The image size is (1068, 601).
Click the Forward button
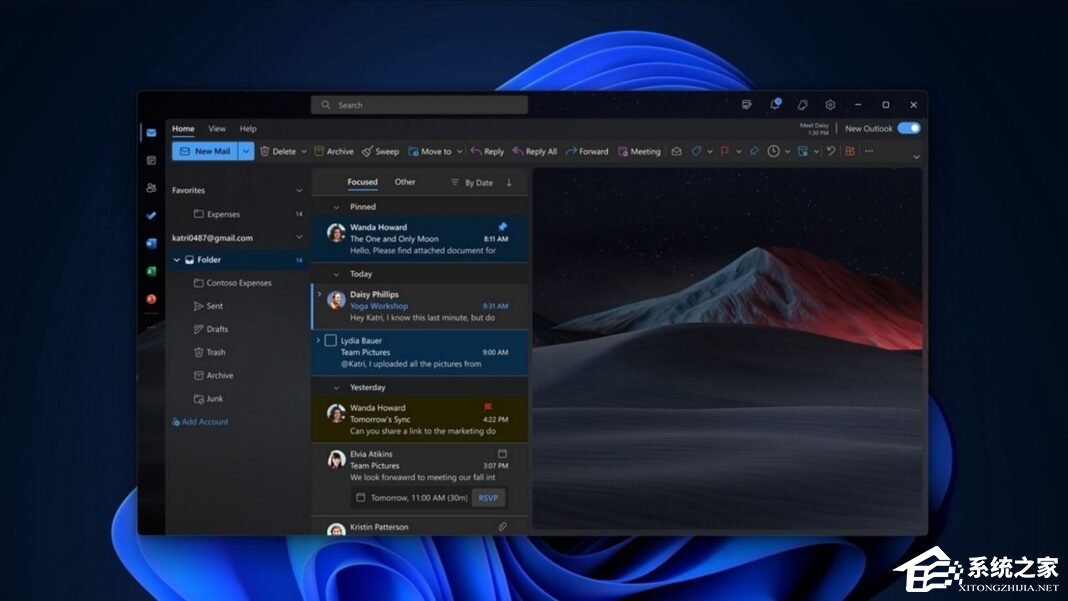586,151
